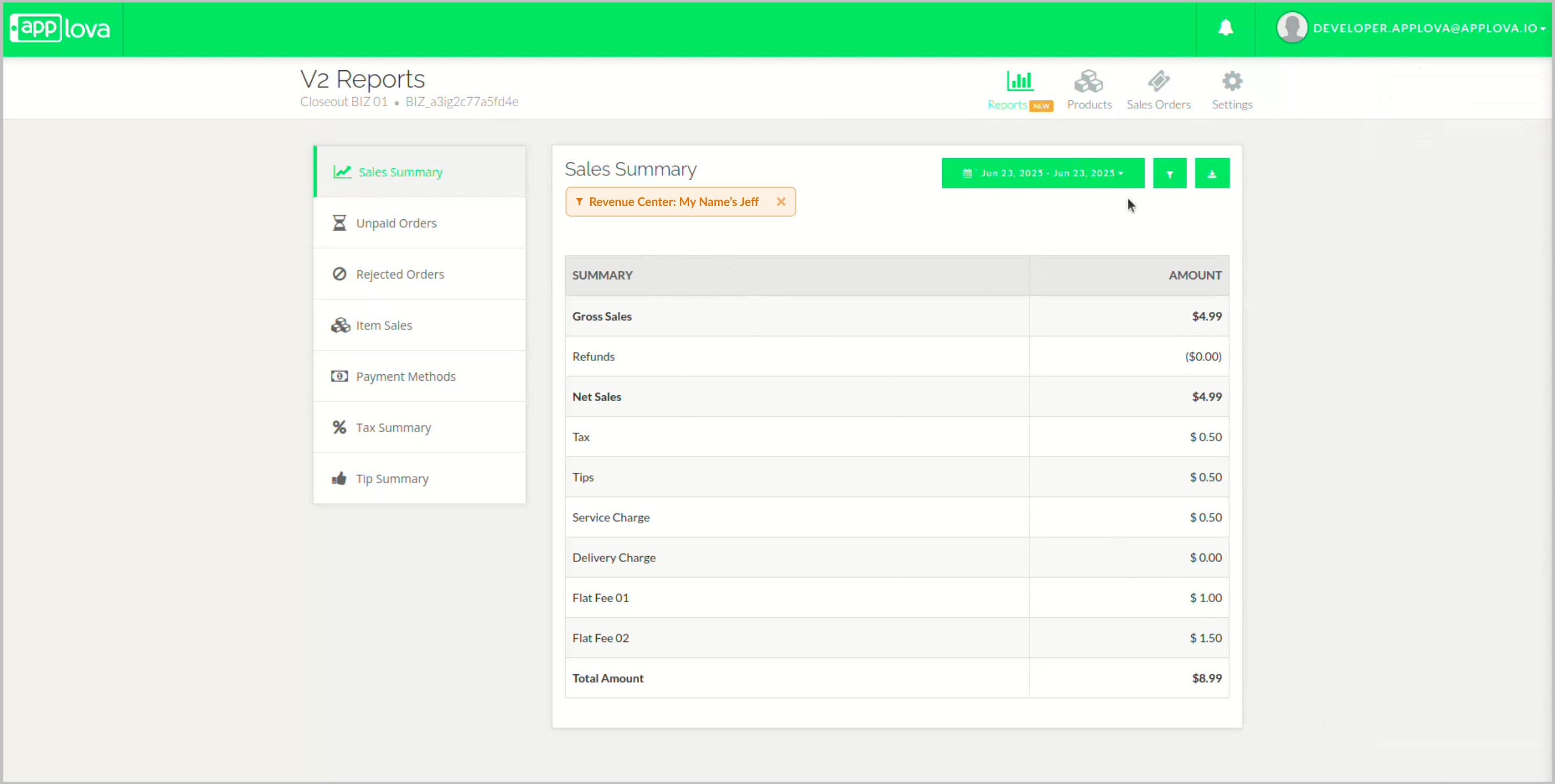1555x784 pixels.
Task: Open the Sales Orders ticket icon
Action: (x=1158, y=81)
